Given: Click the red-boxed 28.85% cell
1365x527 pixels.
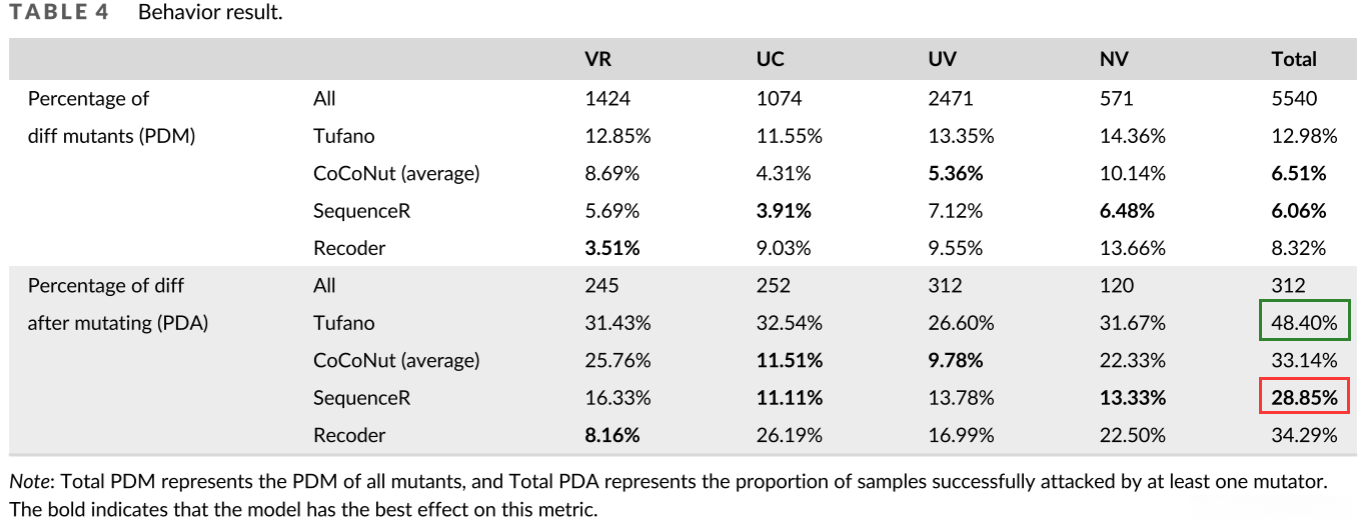Looking at the screenshot, I should coord(1304,398).
